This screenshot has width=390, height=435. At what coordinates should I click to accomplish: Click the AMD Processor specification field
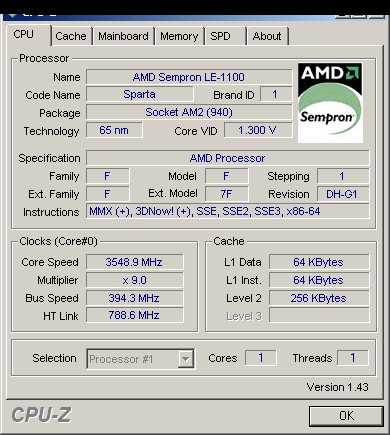[227, 158]
